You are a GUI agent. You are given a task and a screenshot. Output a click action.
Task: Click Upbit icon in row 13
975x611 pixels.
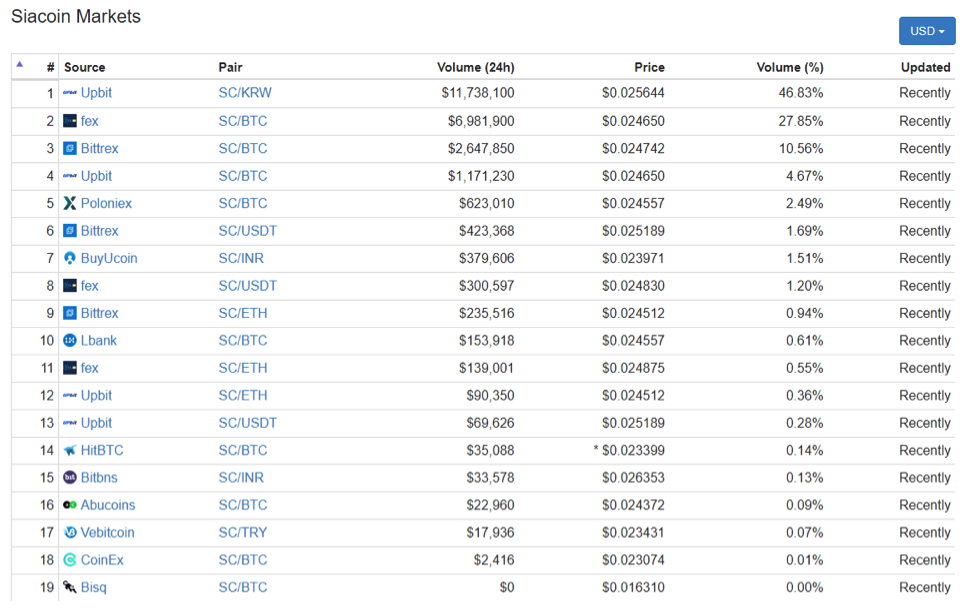(70, 423)
